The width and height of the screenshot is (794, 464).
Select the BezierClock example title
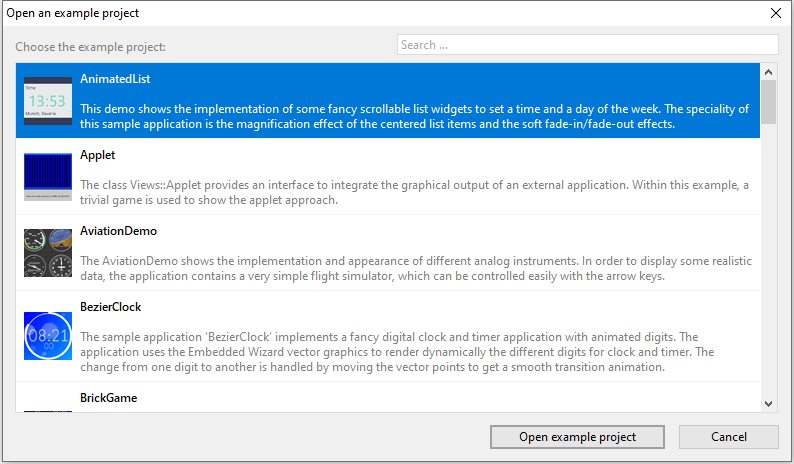coord(110,307)
